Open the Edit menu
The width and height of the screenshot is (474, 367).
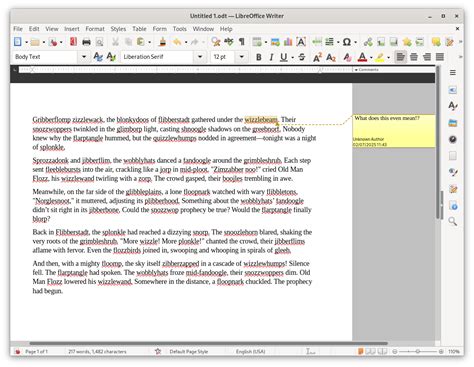(34, 29)
